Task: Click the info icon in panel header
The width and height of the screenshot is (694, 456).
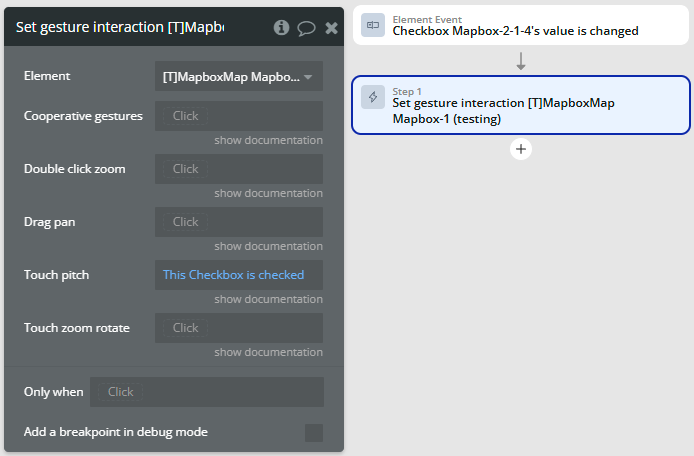Action: click(x=282, y=28)
